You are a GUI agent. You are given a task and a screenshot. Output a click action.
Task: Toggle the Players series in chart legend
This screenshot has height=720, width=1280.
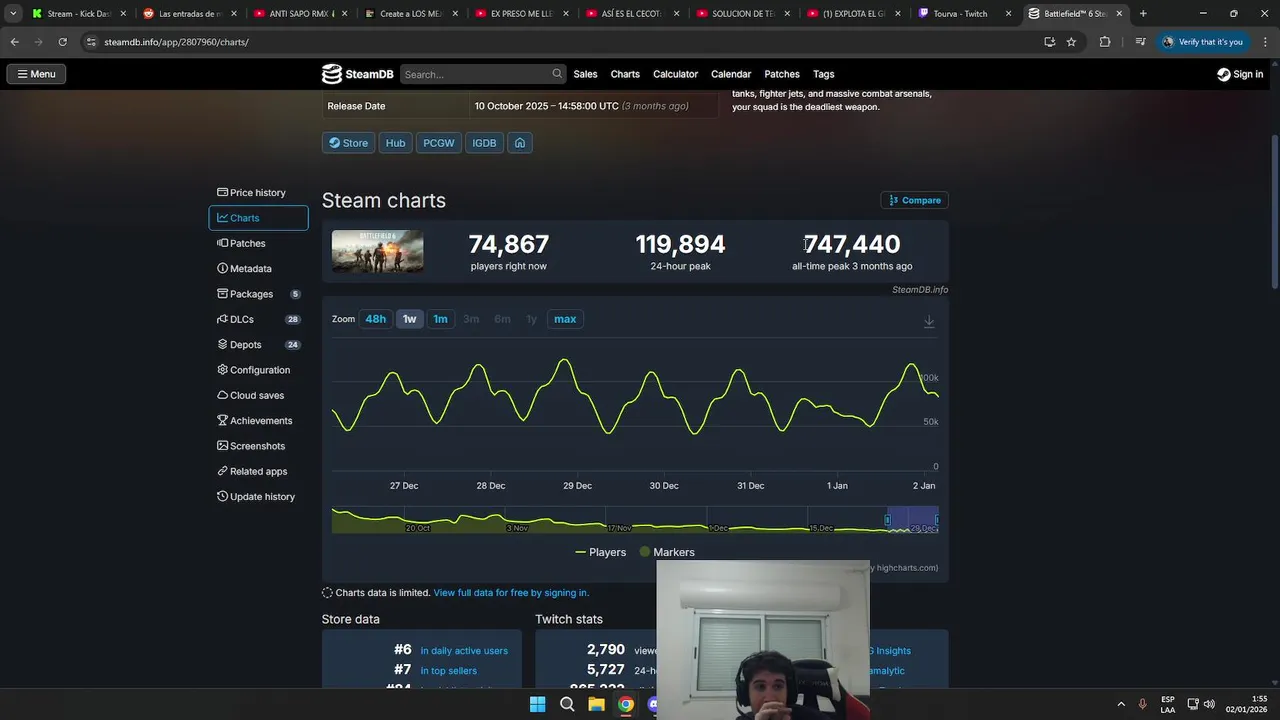point(601,552)
